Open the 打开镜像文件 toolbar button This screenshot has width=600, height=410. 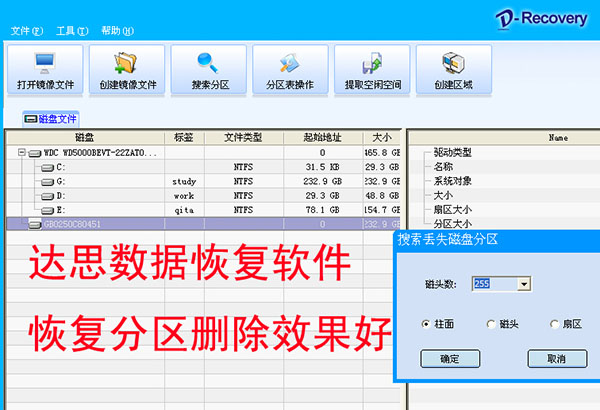tap(45, 69)
